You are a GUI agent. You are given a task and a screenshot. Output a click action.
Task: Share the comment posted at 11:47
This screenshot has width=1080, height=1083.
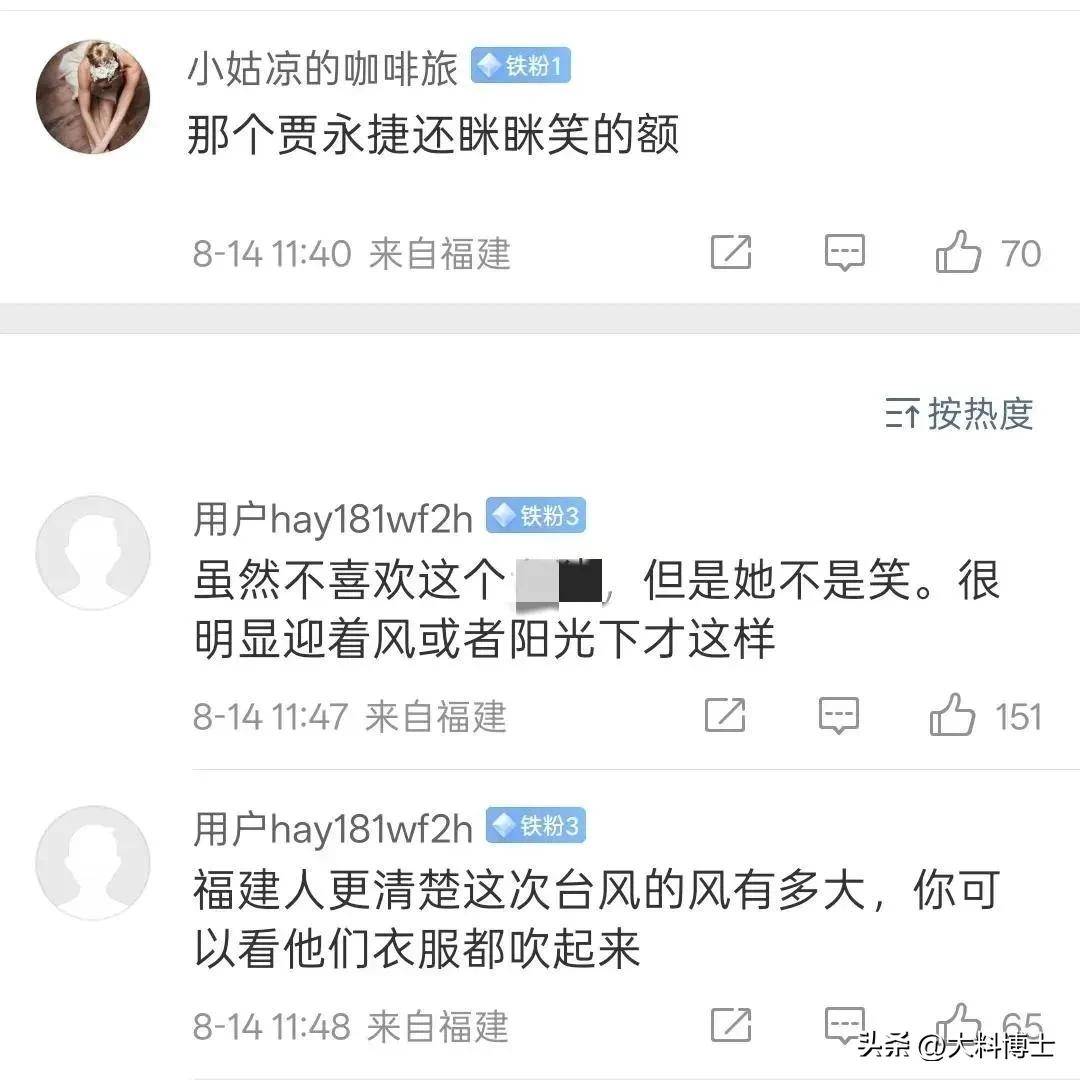point(725,715)
